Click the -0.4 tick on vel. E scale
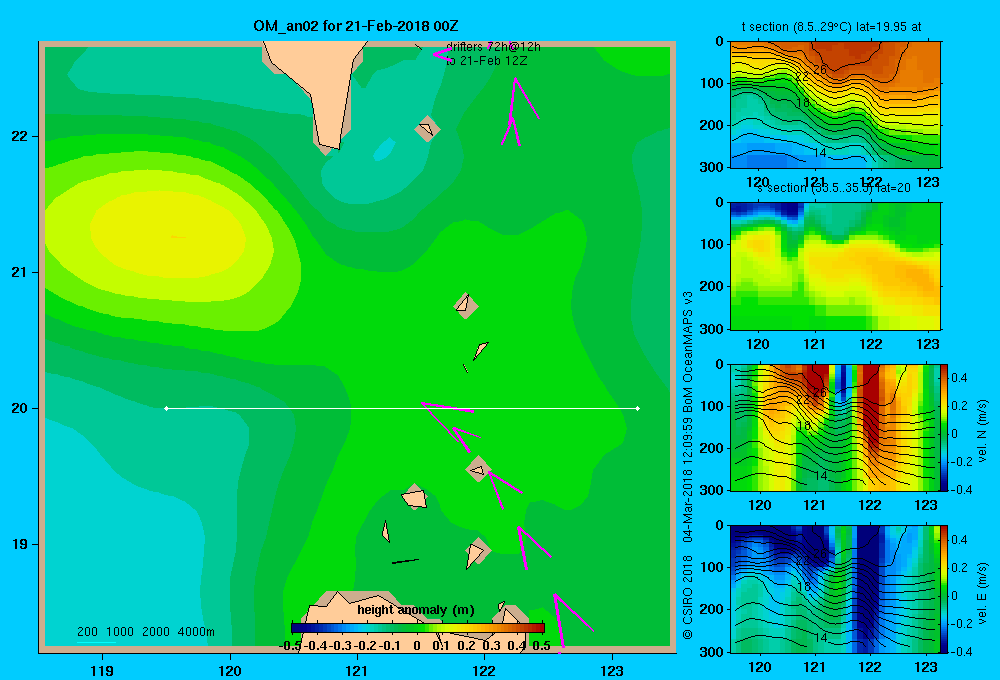The width and height of the screenshot is (1000, 680). coord(962,651)
